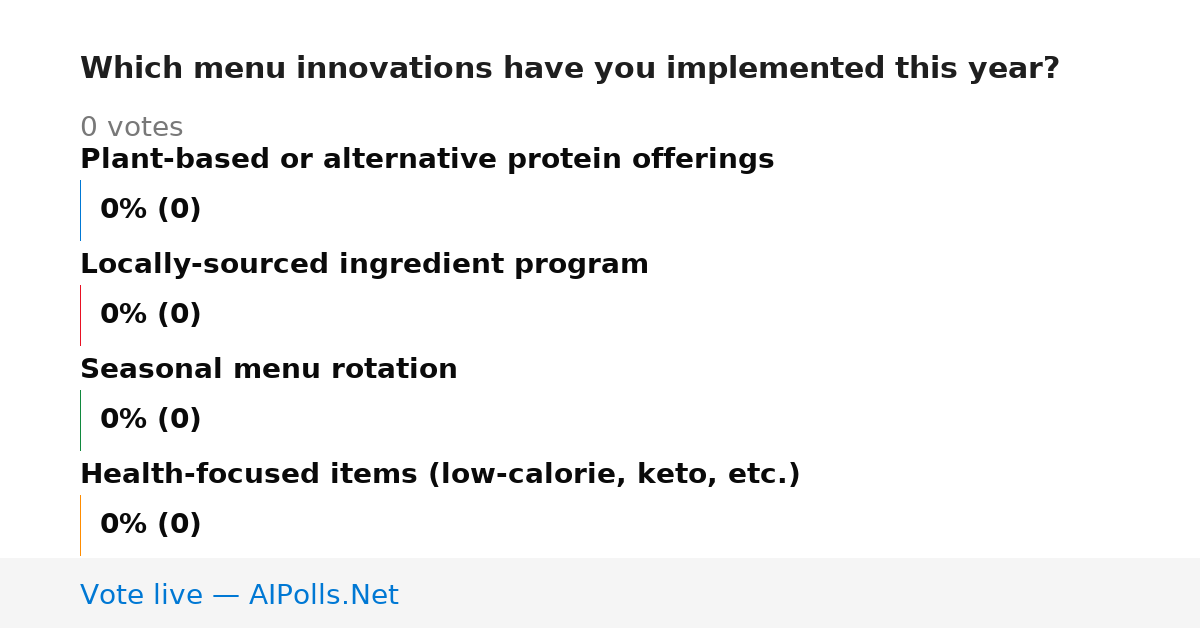Viewport: 1200px width, 628px height.
Task: Click the red bar under Locally-sourced option
Action: coord(80,315)
